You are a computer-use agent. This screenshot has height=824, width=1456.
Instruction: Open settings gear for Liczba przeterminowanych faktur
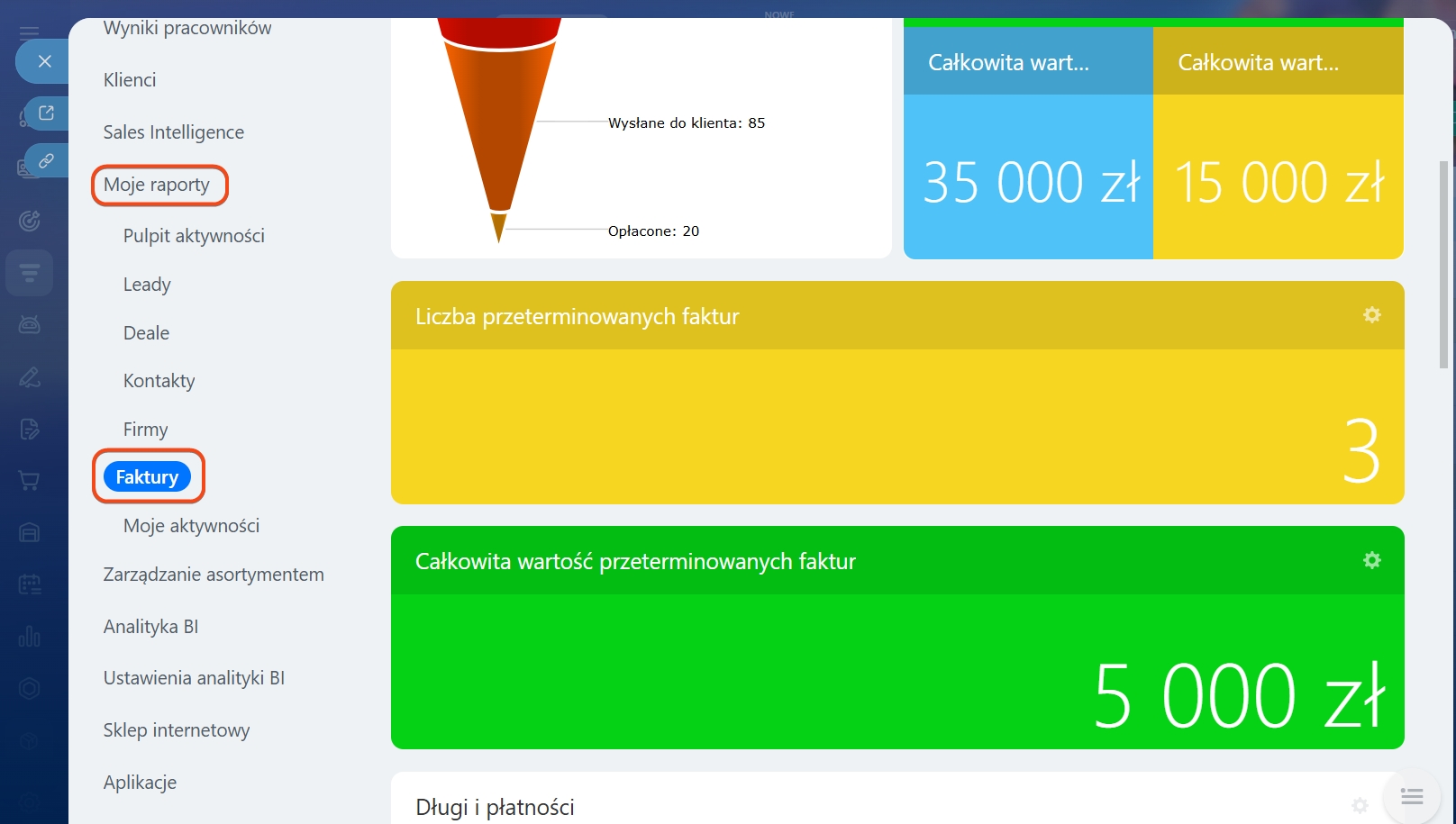[x=1371, y=315]
